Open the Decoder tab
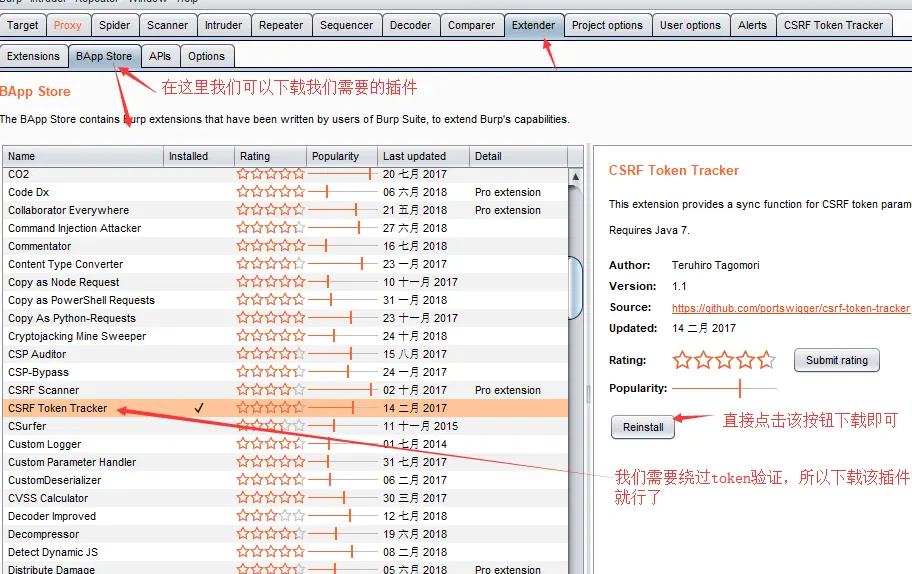The width and height of the screenshot is (912, 574). (411, 26)
